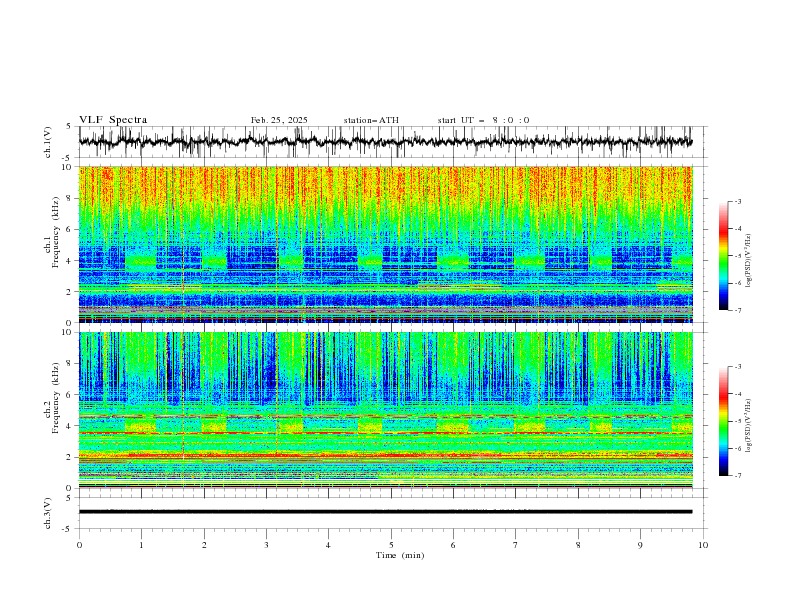792x612 pixels.
Task: Click the ch.1 voltage waveform trace
Action: (385, 141)
